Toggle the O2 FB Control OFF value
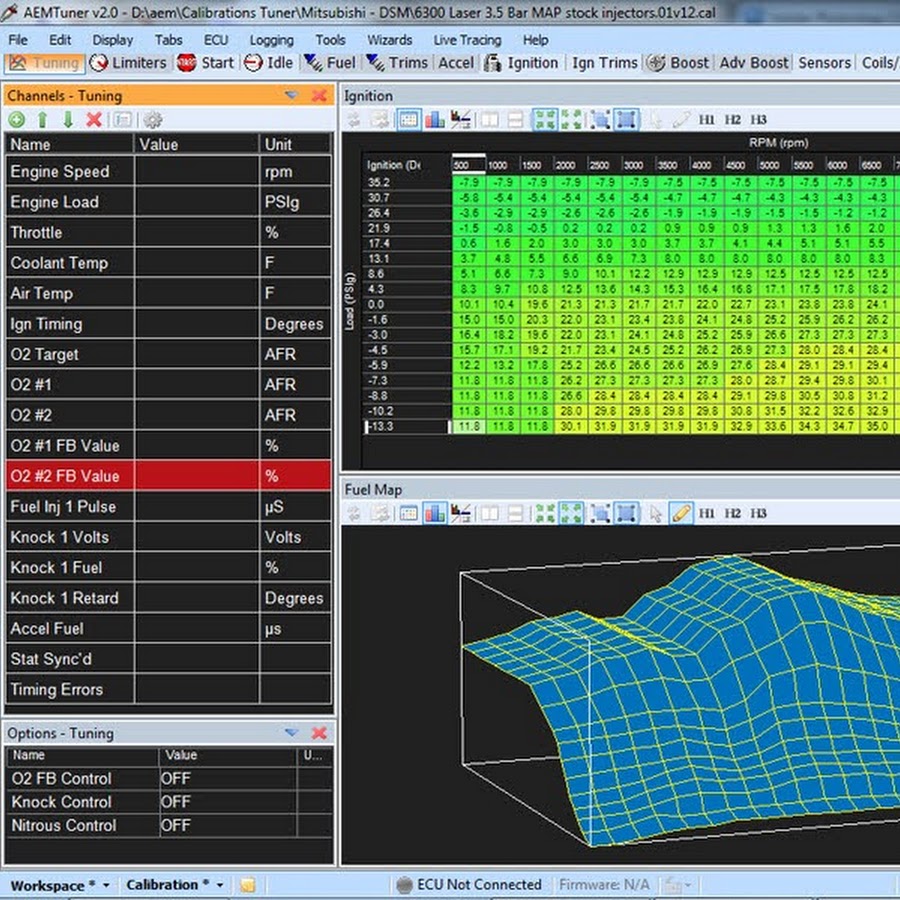The image size is (900, 900). 227,778
